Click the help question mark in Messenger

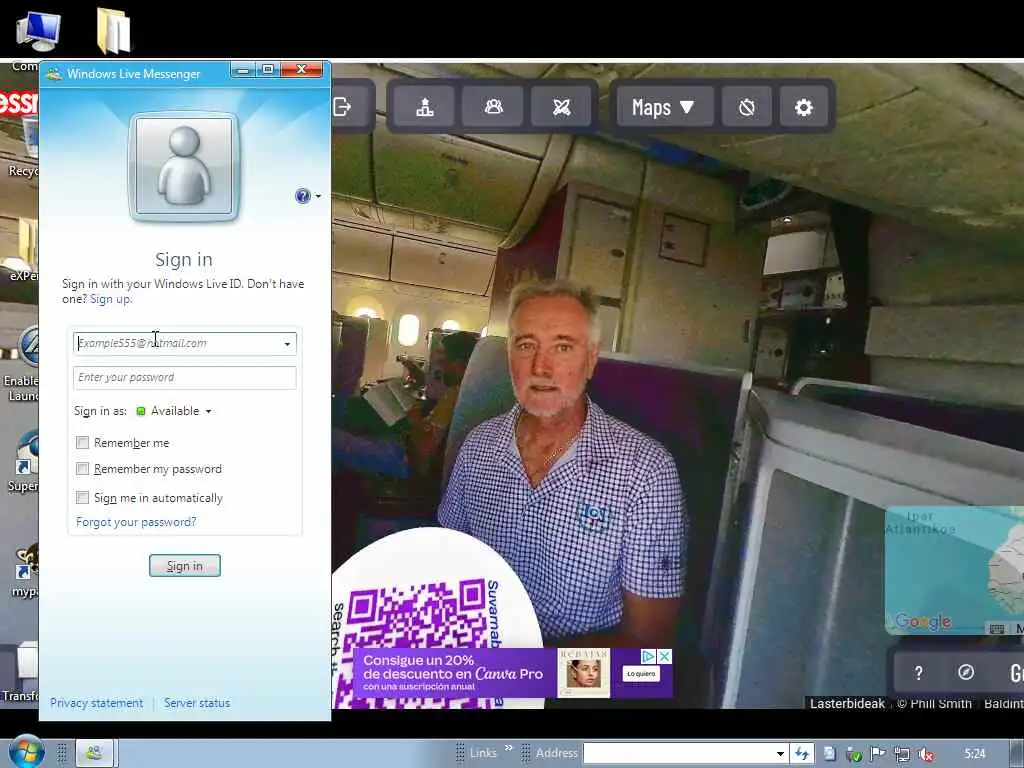coord(302,196)
